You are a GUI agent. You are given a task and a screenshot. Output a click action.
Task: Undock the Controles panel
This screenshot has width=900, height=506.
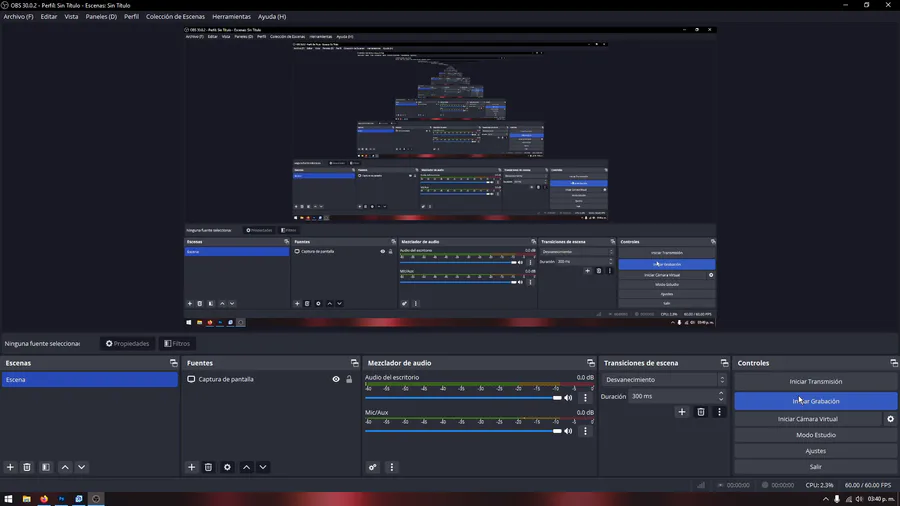pyautogui.click(x=894, y=363)
